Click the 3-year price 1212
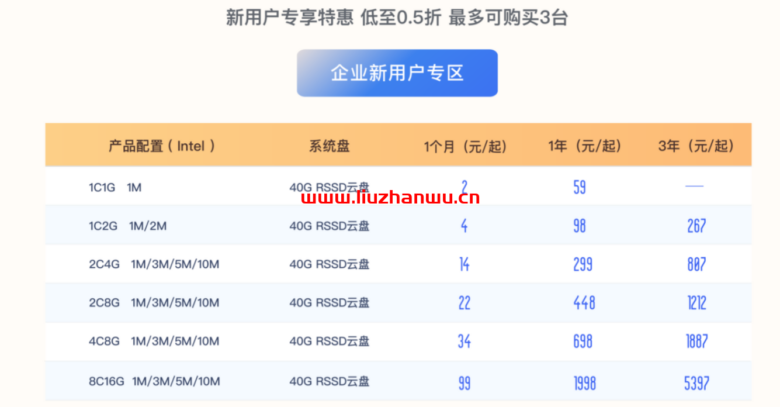 click(696, 303)
